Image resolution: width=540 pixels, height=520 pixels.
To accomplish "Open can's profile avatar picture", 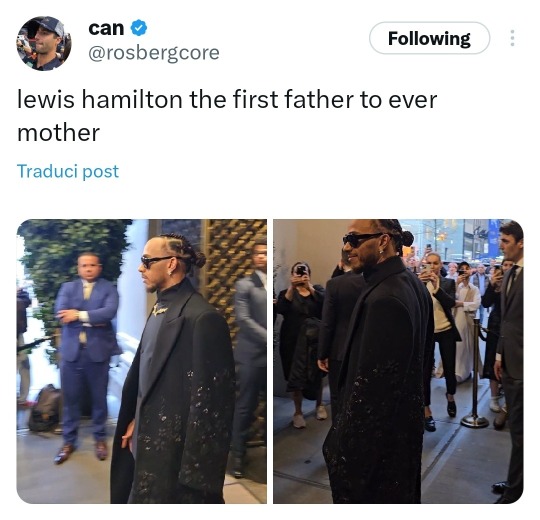I will tap(44, 43).
